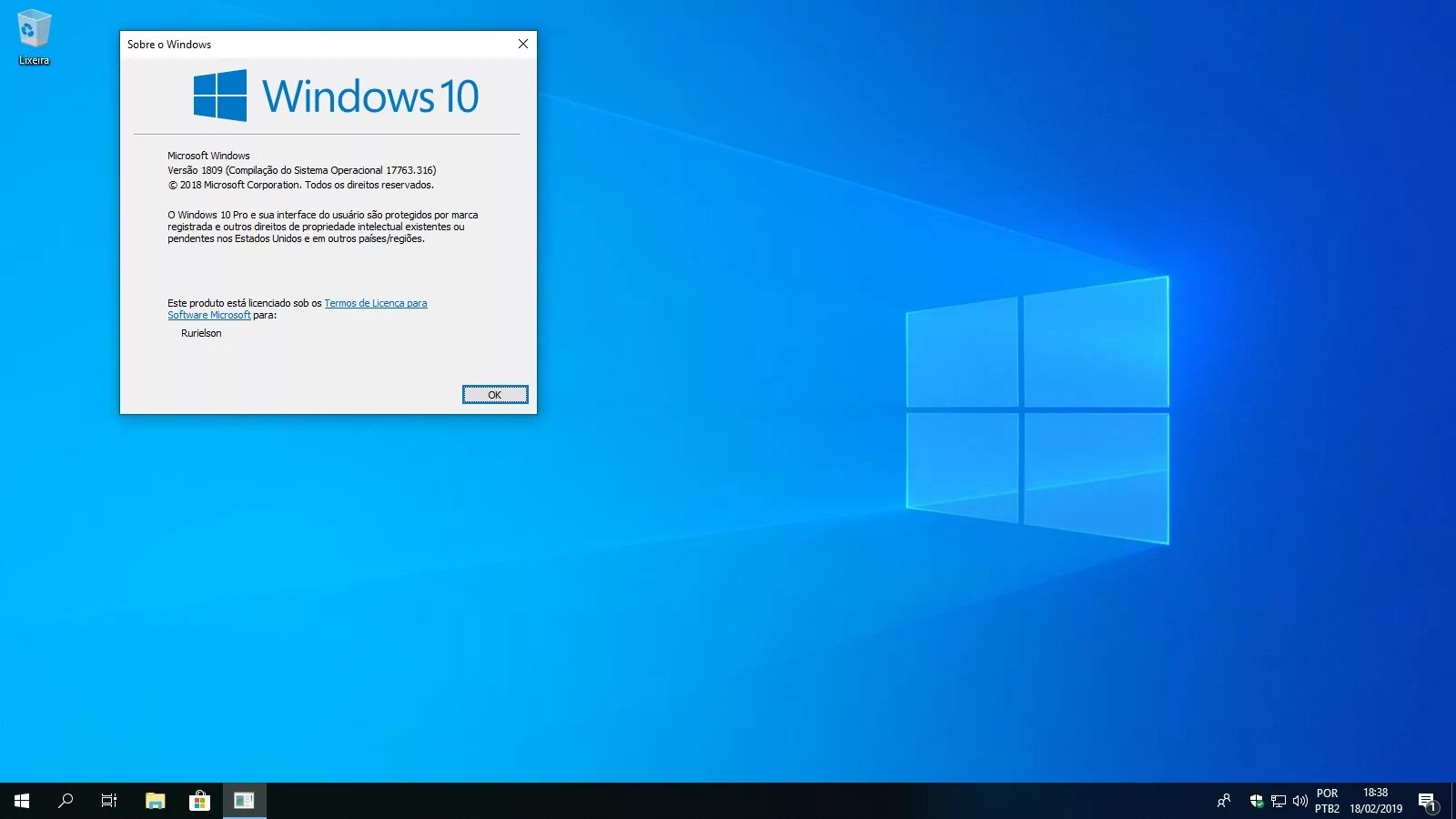Image resolution: width=1456 pixels, height=819 pixels.
Task: Open the volume speaker tray icon
Action: (1300, 801)
